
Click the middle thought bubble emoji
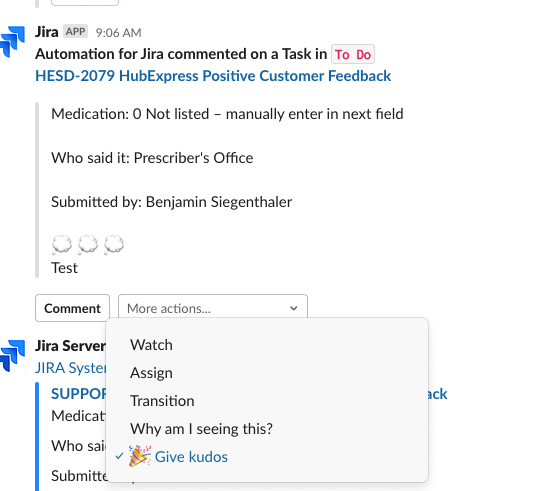pyautogui.click(x=88, y=245)
